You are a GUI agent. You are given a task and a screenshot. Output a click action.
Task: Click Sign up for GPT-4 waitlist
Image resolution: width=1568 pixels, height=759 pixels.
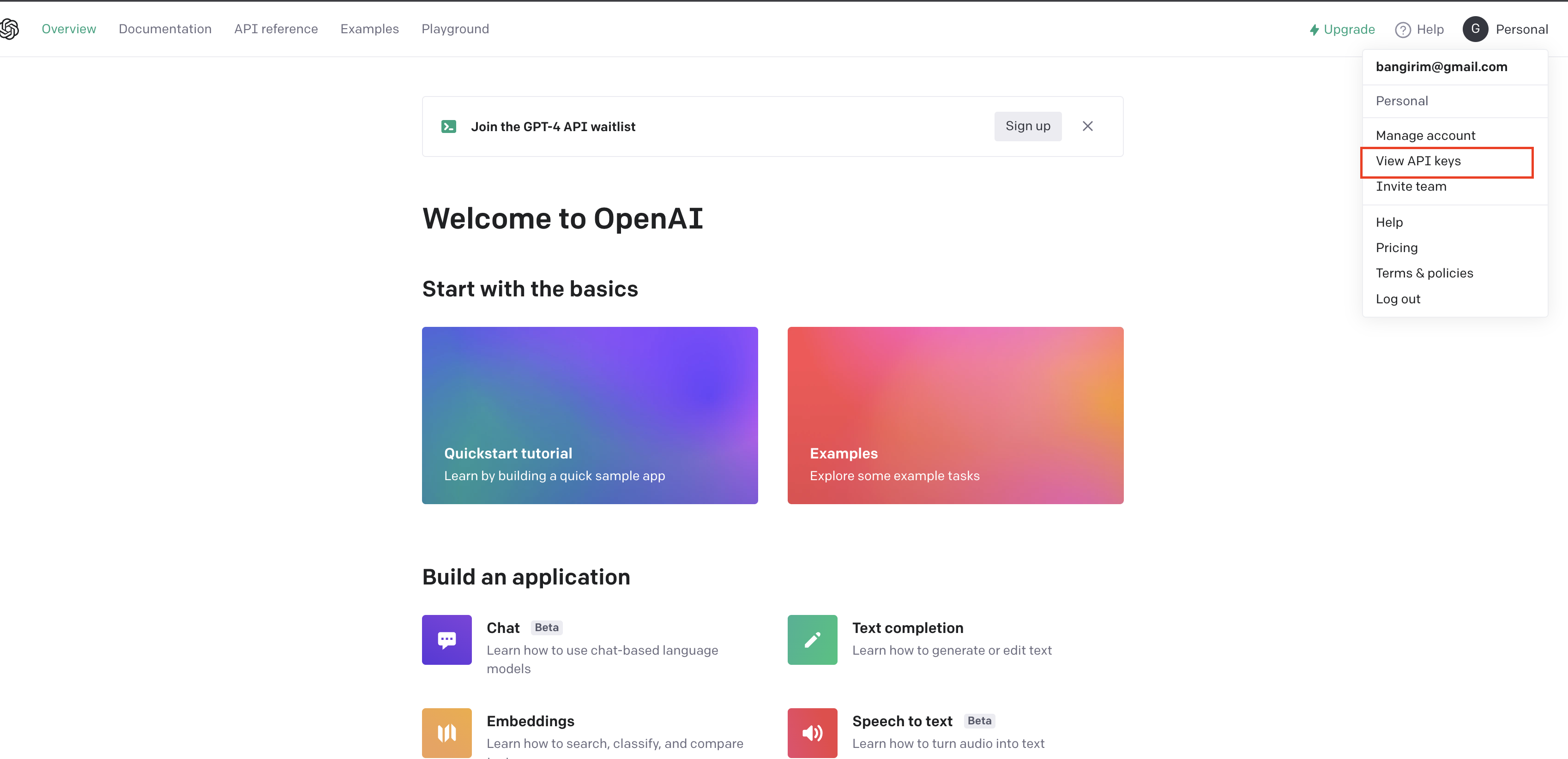pyautogui.click(x=1027, y=126)
